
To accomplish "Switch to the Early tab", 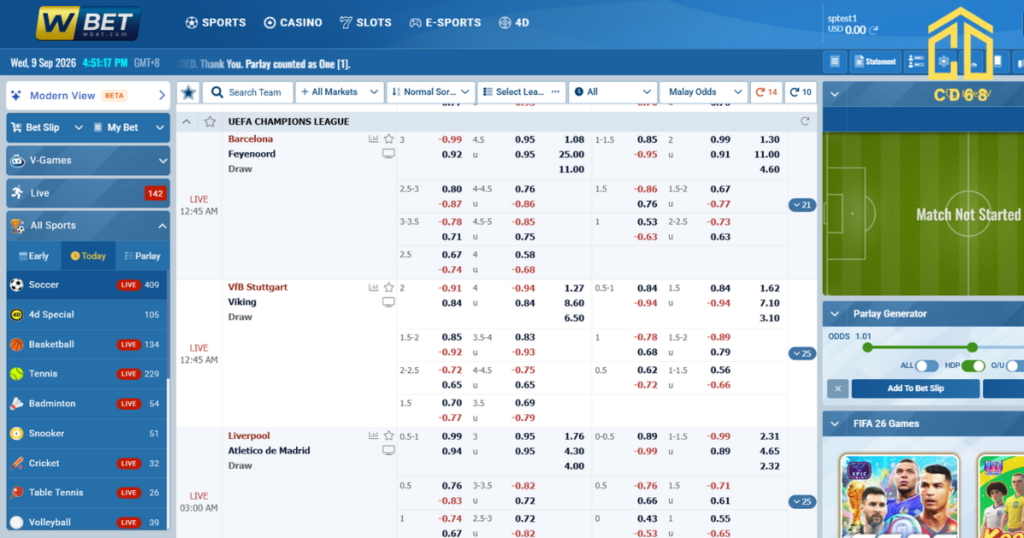I will click(34, 256).
